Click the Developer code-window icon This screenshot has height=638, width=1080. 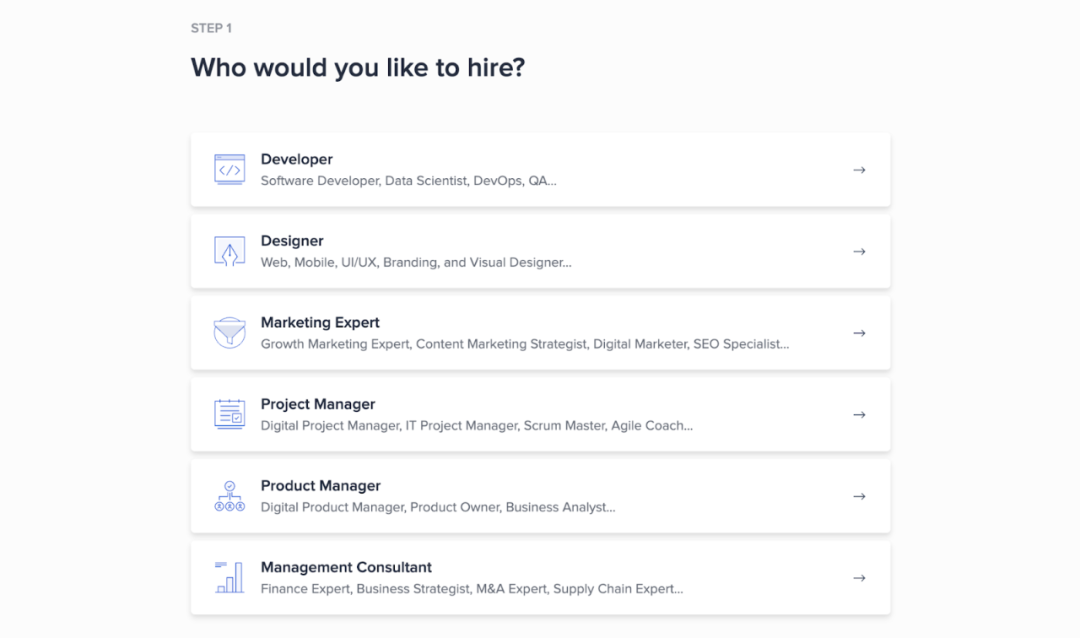click(229, 170)
